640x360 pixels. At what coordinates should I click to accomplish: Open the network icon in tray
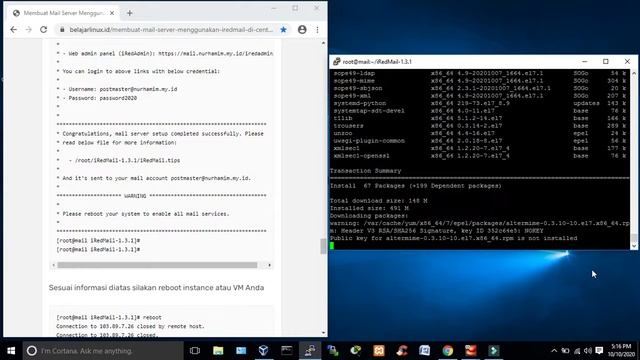(577, 351)
